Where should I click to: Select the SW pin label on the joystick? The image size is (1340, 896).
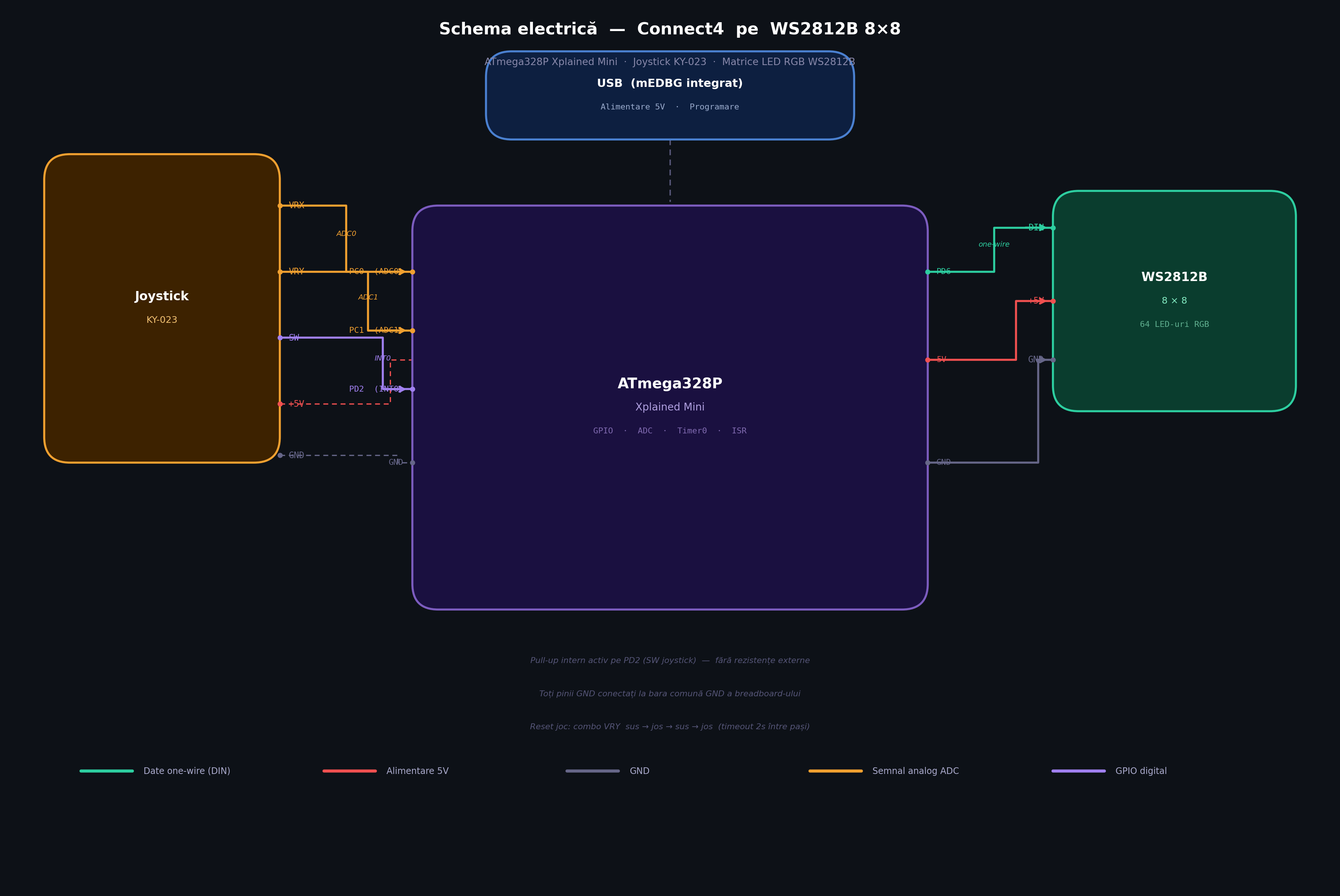294,338
